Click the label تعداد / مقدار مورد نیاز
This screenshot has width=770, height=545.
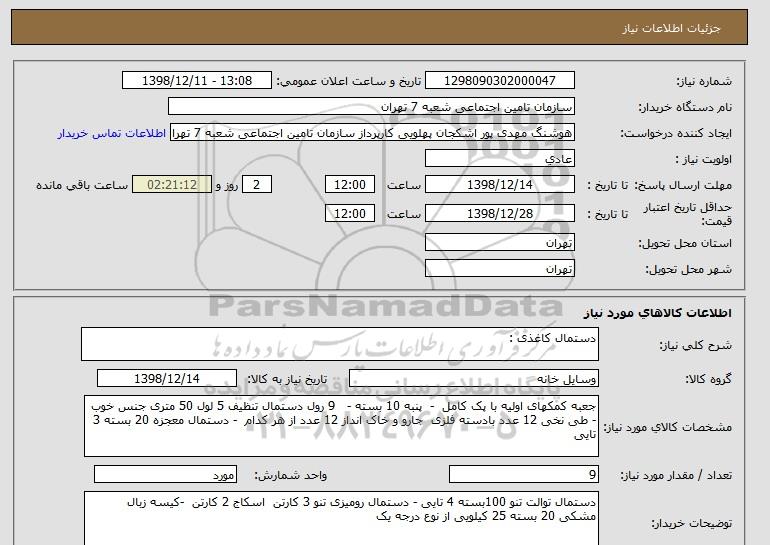point(676,475)
